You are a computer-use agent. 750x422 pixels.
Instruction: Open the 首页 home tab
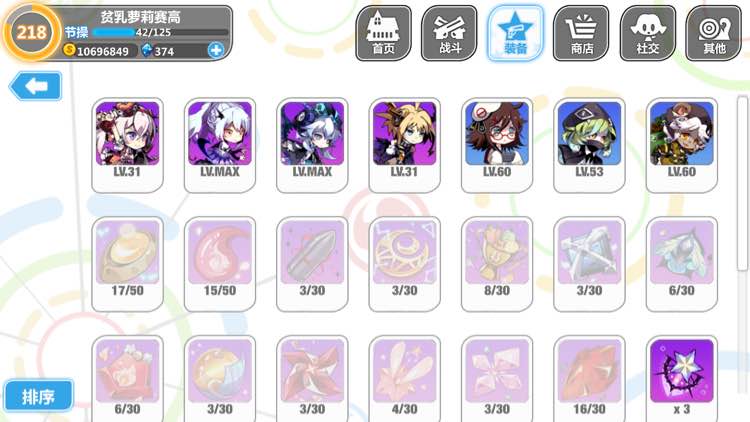click(383, 33)
